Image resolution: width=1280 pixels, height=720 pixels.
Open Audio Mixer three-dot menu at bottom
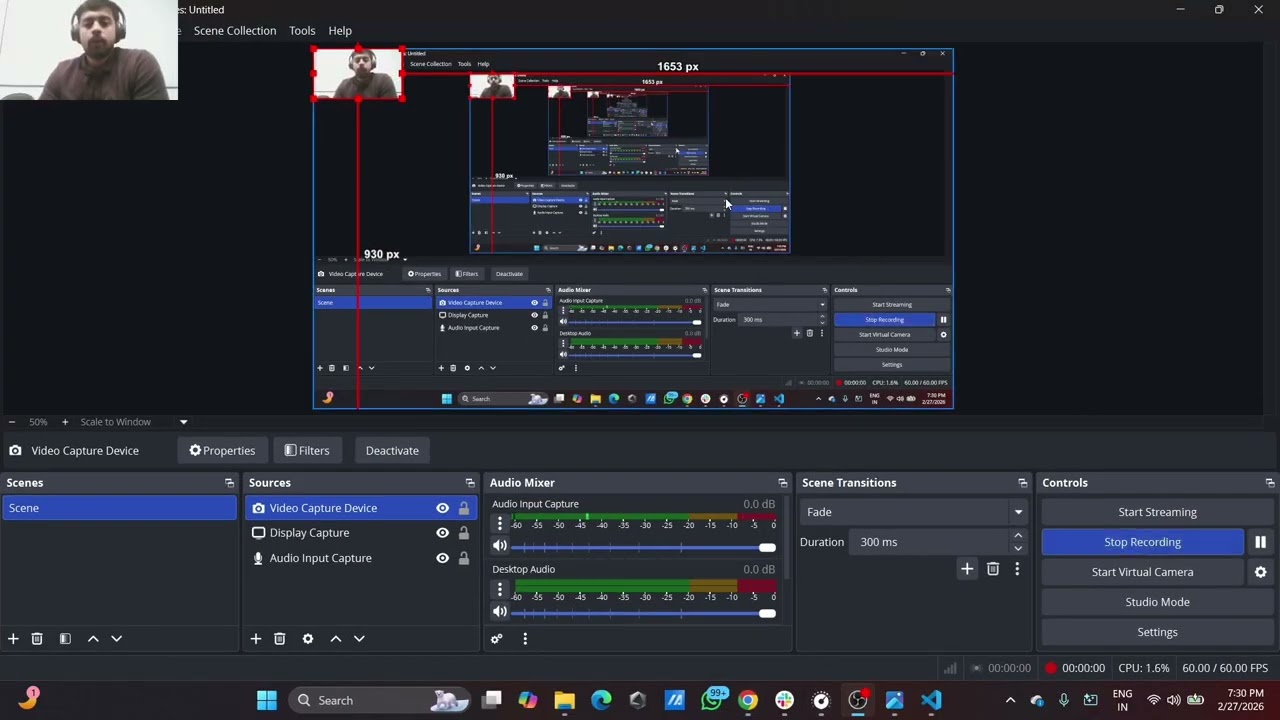[524, 639]
